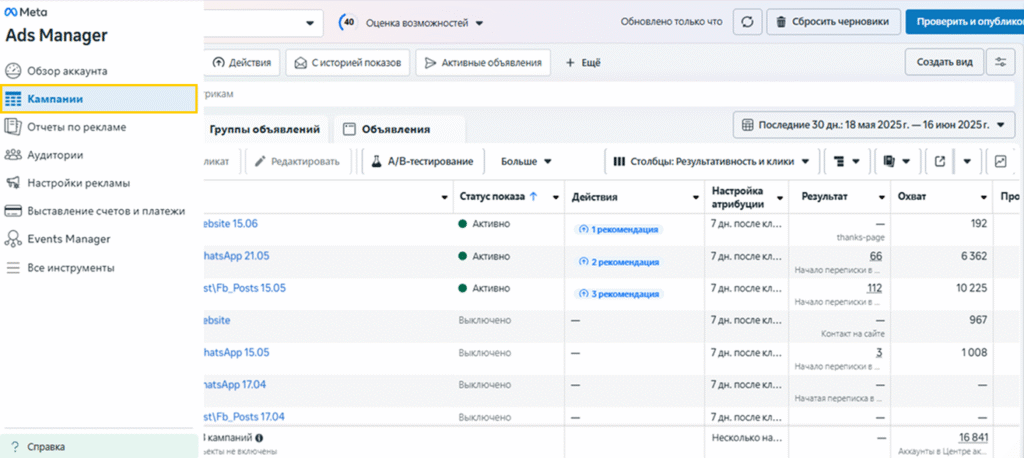Open Все инструменты hamburger icon
1024x458 pixels.
click(x=13, y=268)
